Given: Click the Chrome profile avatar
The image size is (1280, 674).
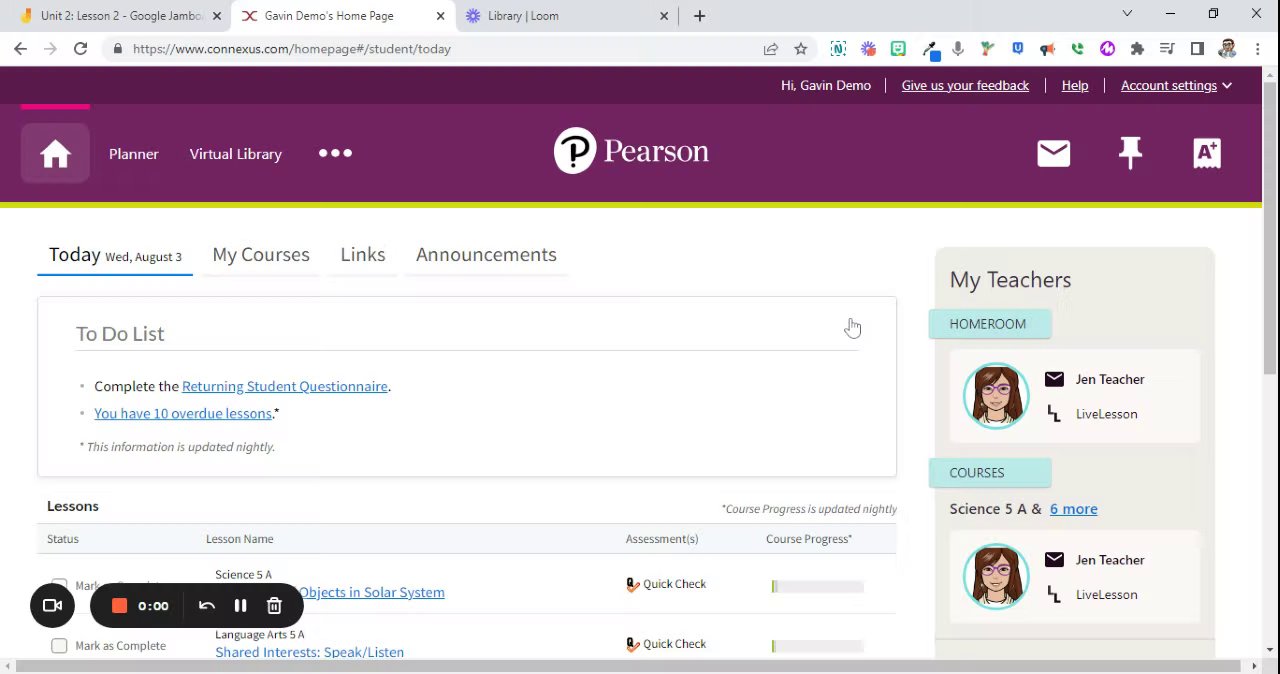Looking at the screenshot, I should 1228,48.
